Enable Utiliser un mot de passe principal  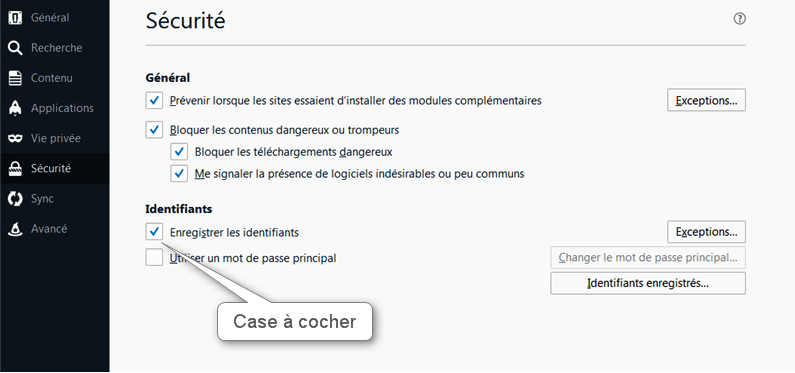(154, 257)
